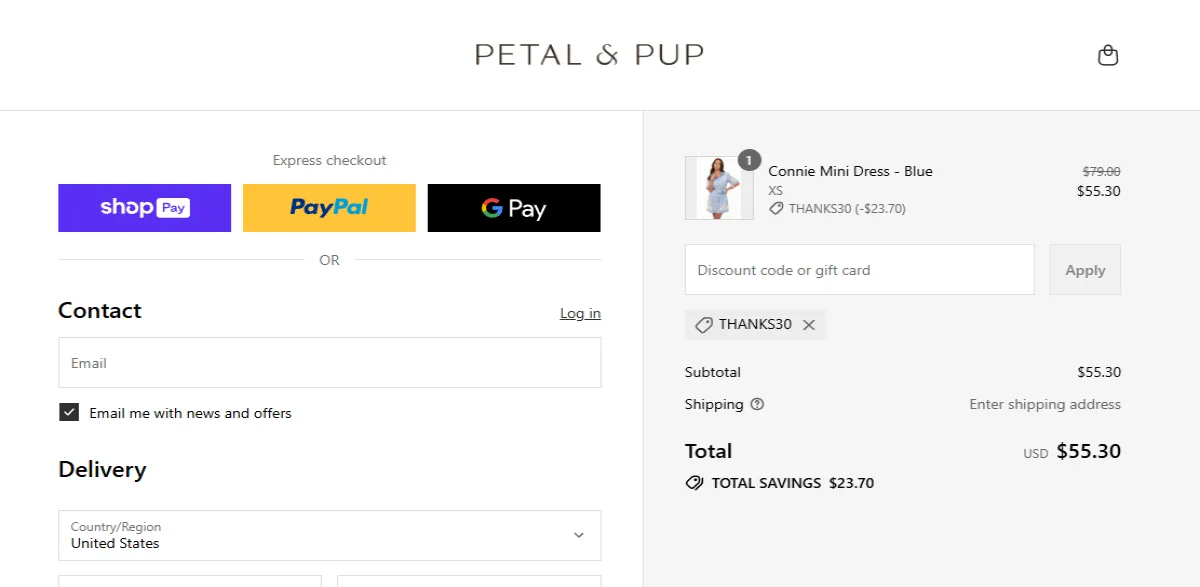Click the tag icon beside TOTAL SAVINGS

point(694,483)
